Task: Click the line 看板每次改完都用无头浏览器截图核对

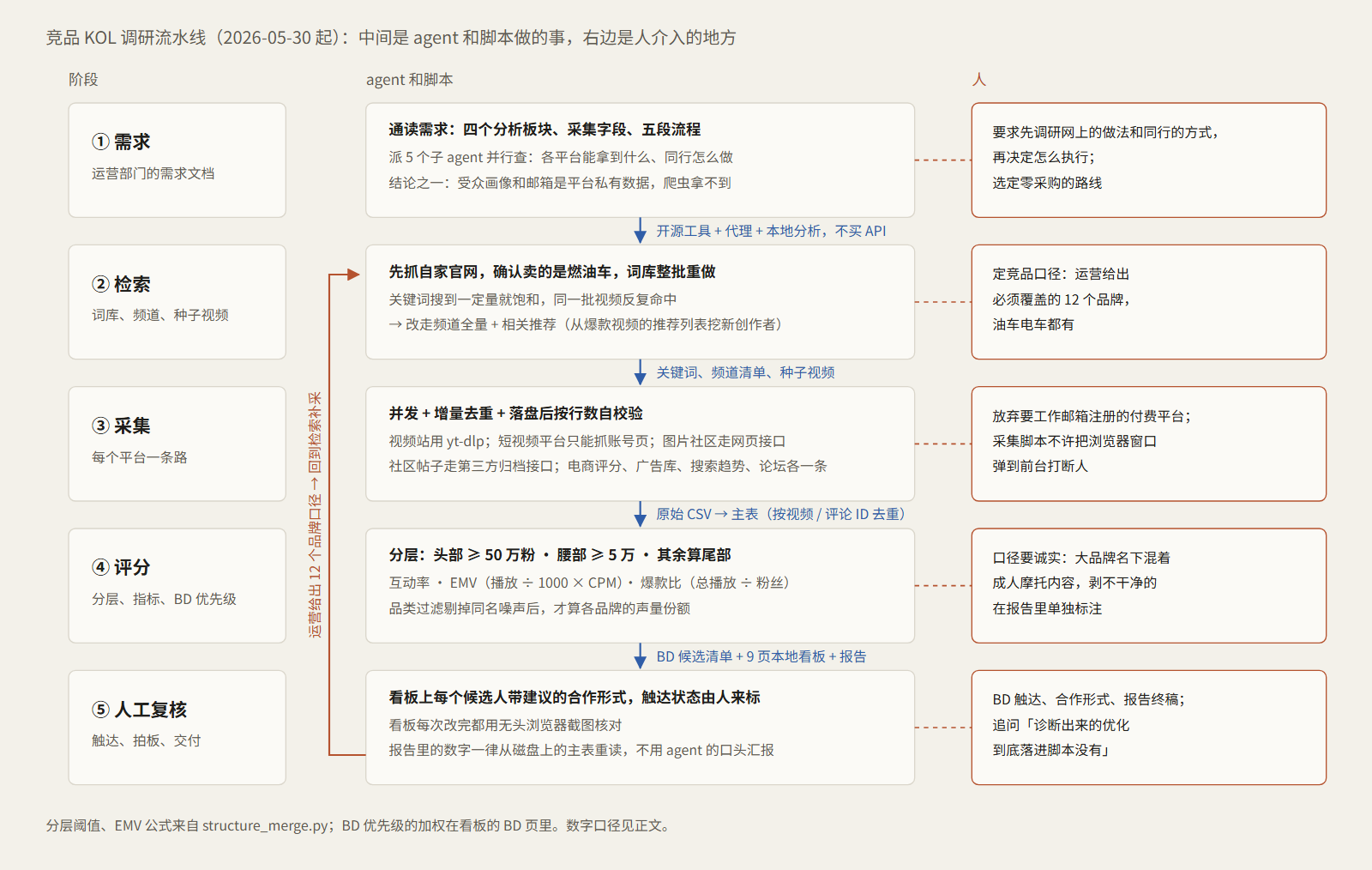Action: (x=505, y=725)
